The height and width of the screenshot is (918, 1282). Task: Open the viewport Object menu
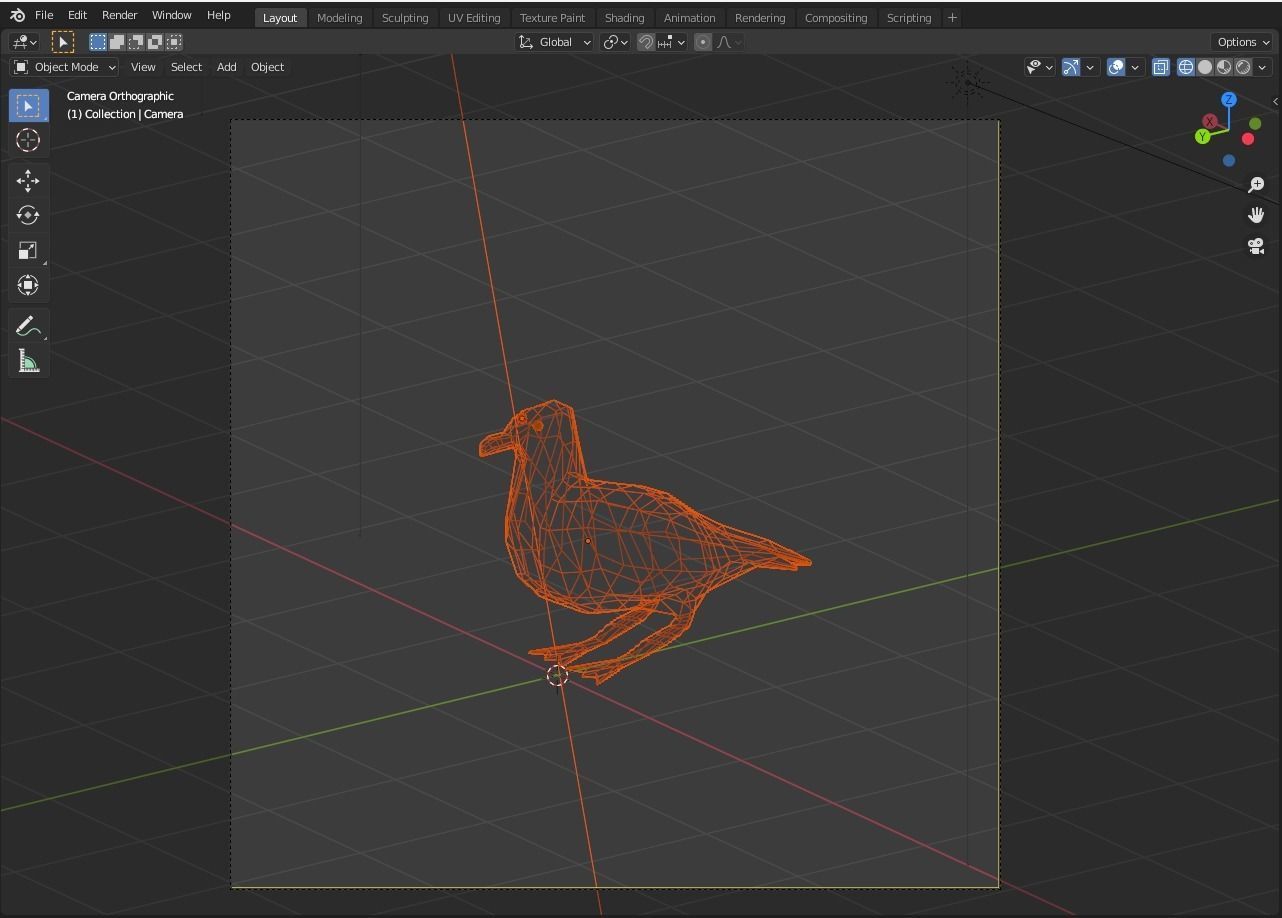coord(267,67)
